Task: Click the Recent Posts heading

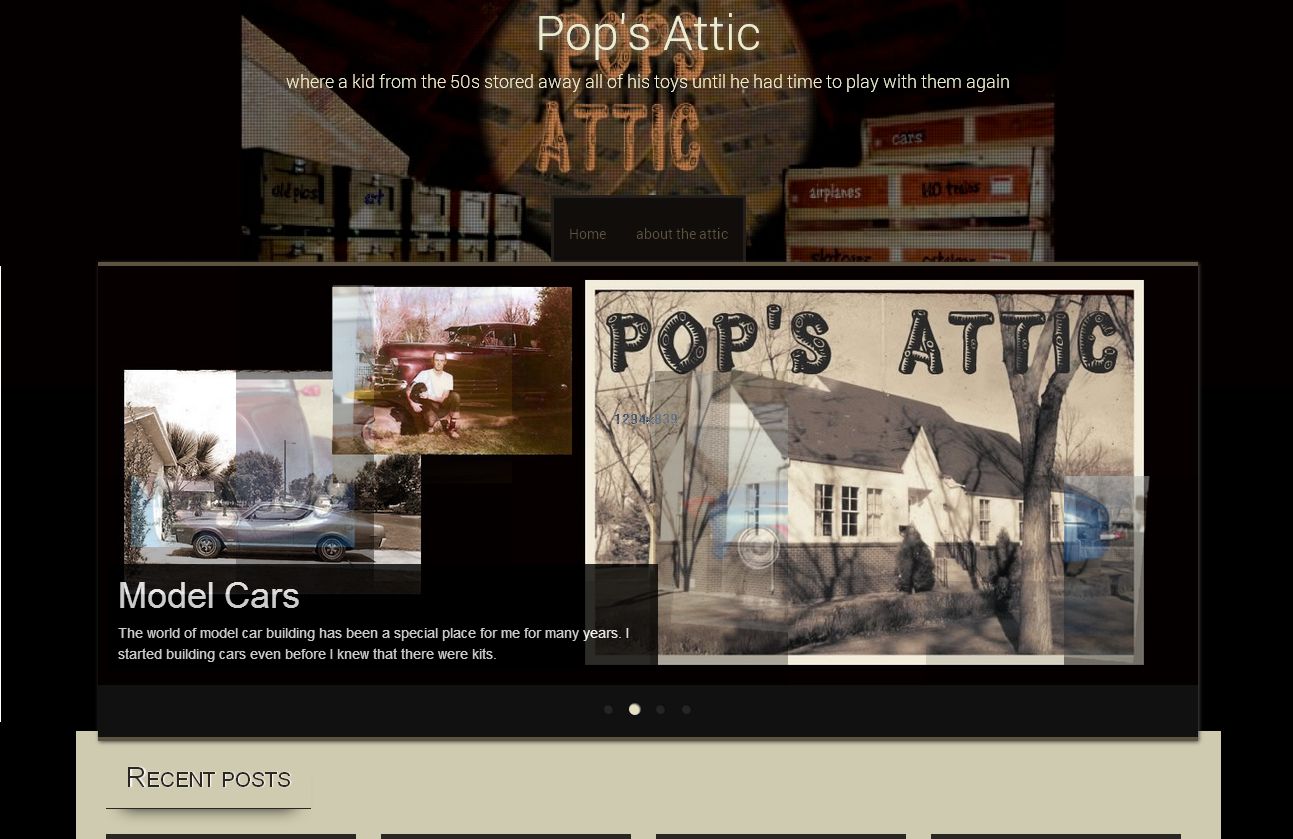Action: pyautogui.click(x=208, y=778)
